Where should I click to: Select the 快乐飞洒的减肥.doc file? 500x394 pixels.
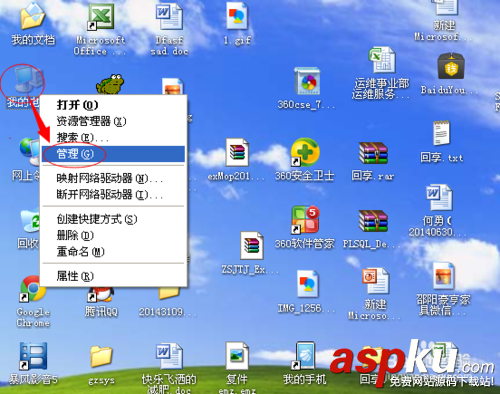click(x=169, y=357)
